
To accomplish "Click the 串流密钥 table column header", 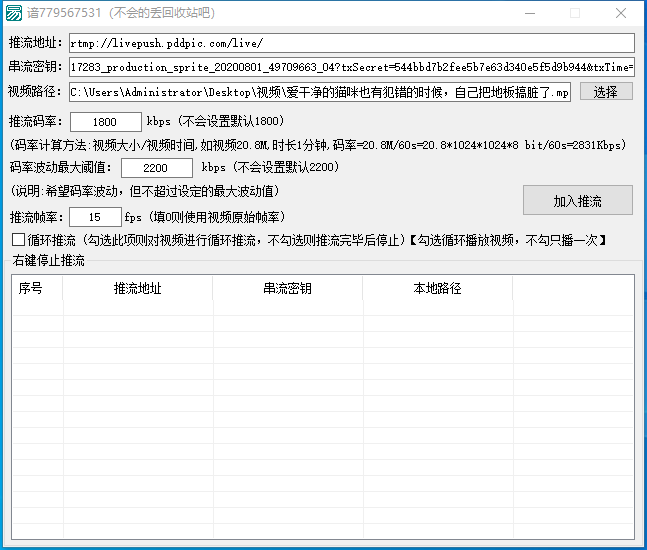I will [288, 288].
